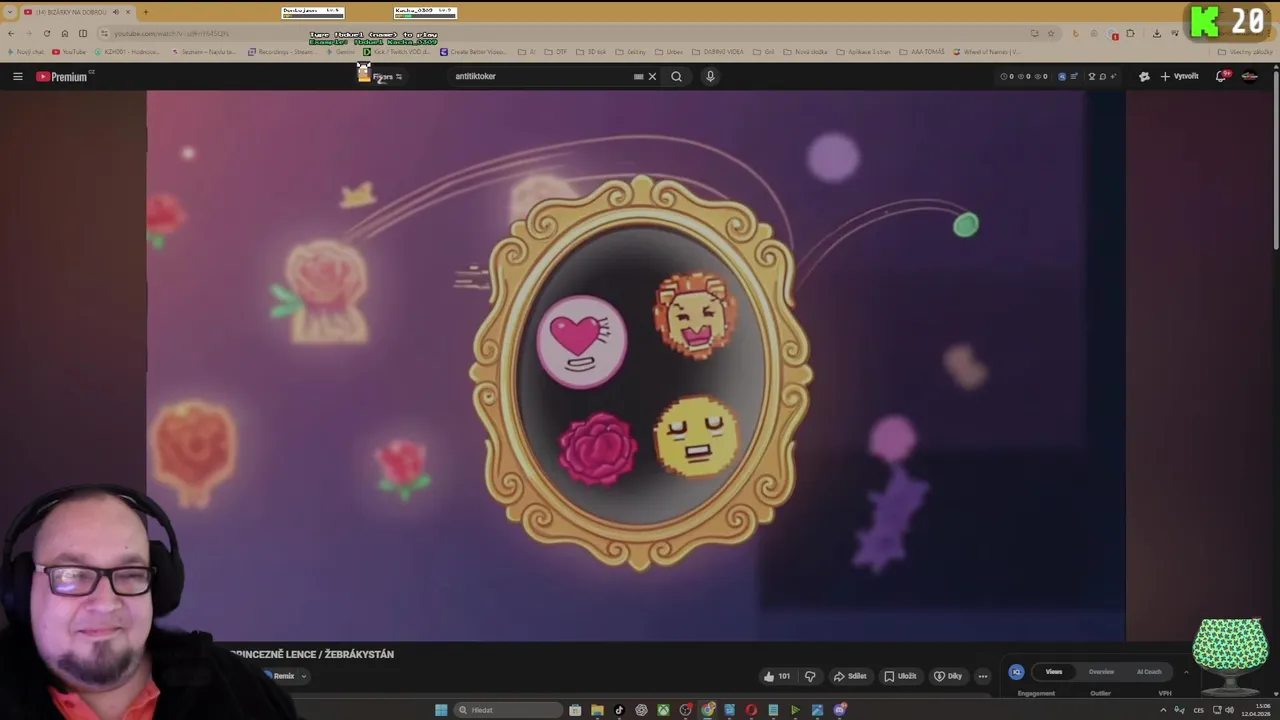Show hidden system tray icons

[1163, 710]
